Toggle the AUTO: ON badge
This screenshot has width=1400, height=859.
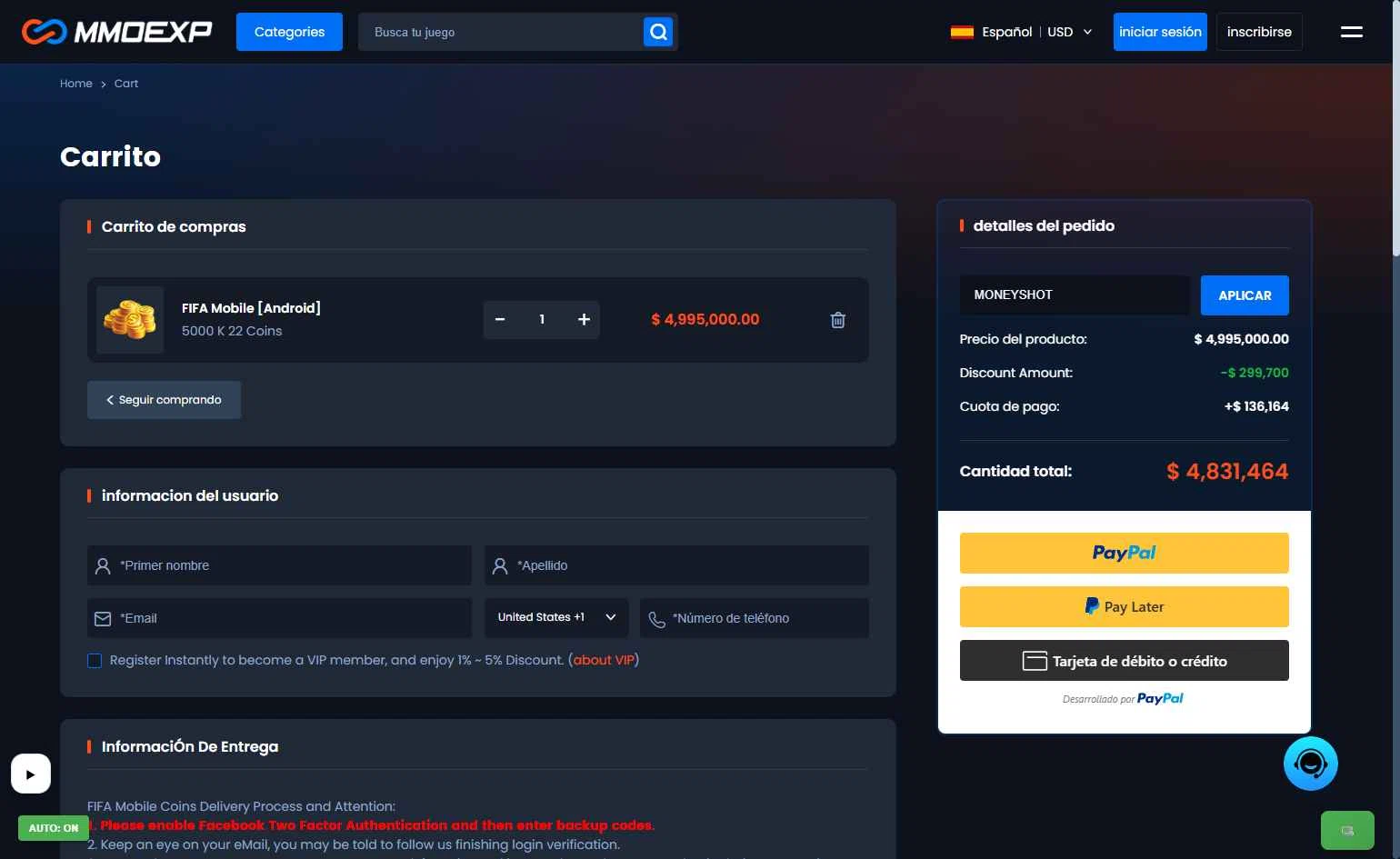click(54, 828)
